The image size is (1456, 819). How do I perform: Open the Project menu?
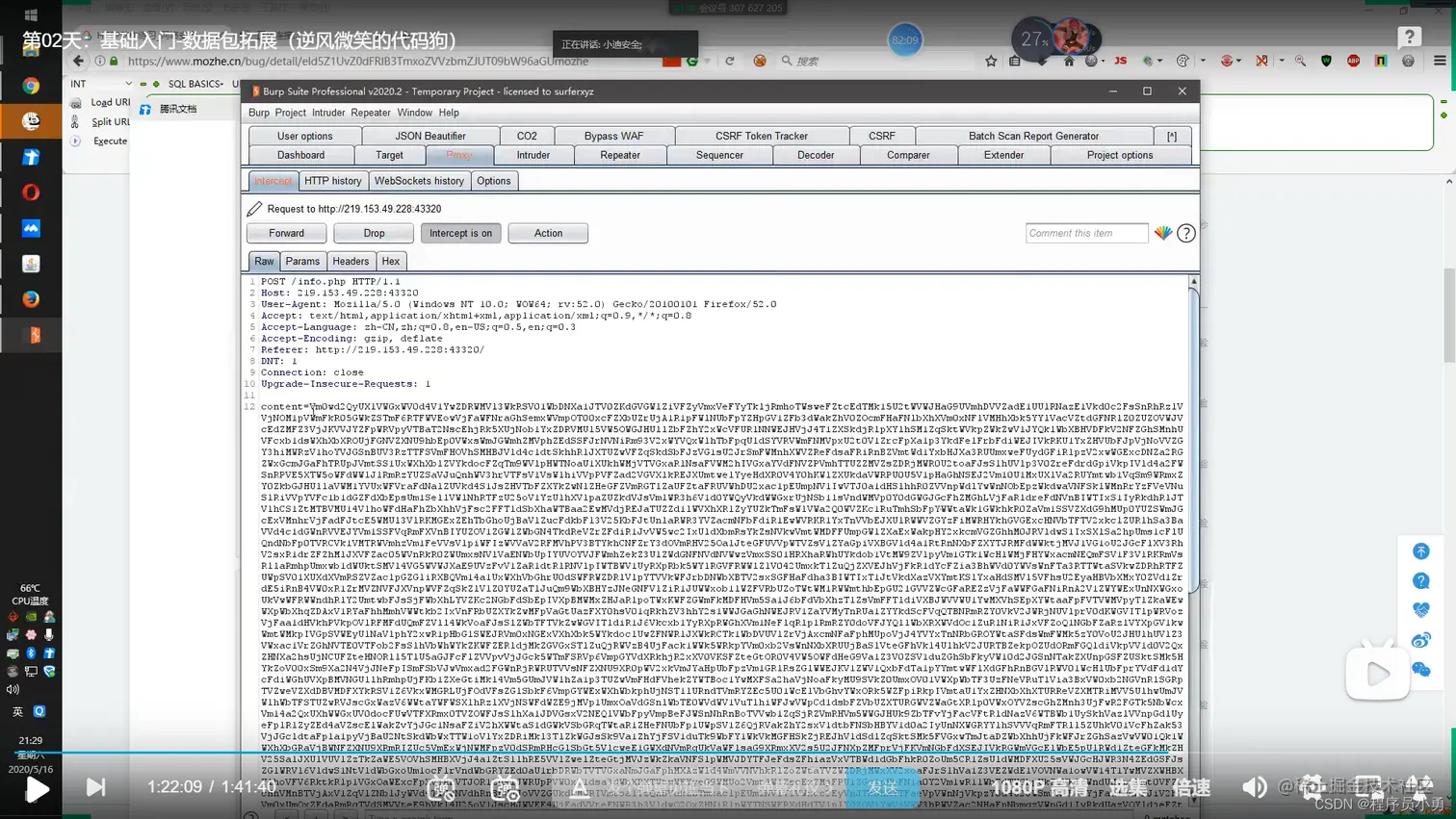click(x=290, y=113)
